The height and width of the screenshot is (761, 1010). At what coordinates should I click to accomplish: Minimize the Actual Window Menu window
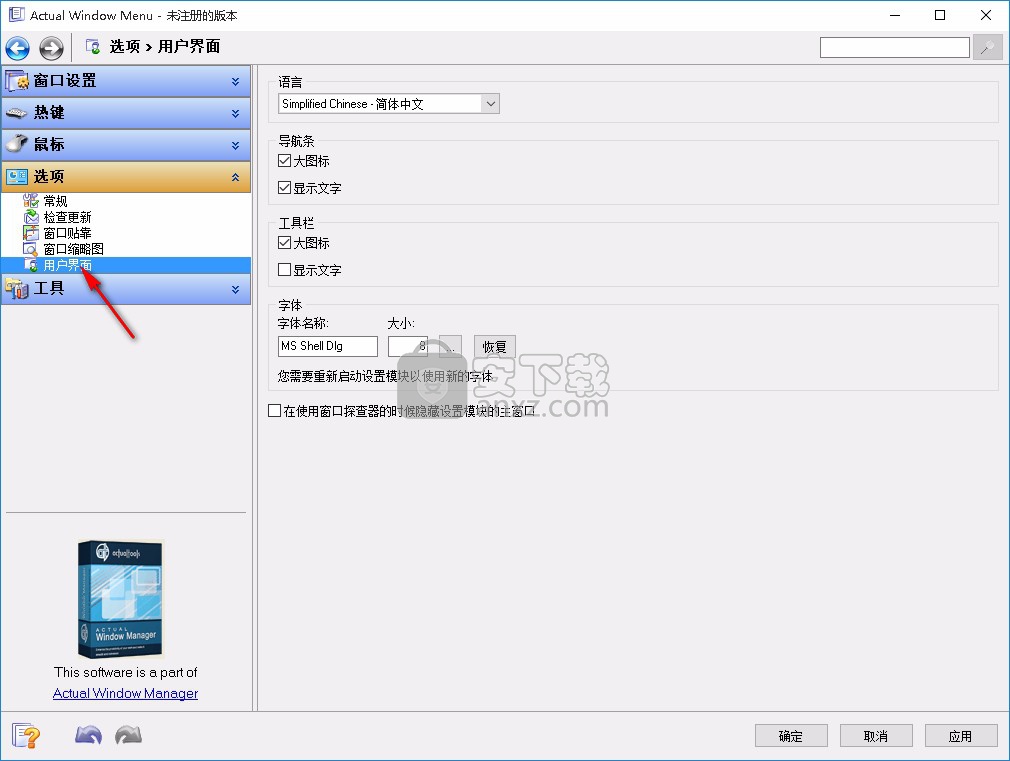tap(895, 15)
